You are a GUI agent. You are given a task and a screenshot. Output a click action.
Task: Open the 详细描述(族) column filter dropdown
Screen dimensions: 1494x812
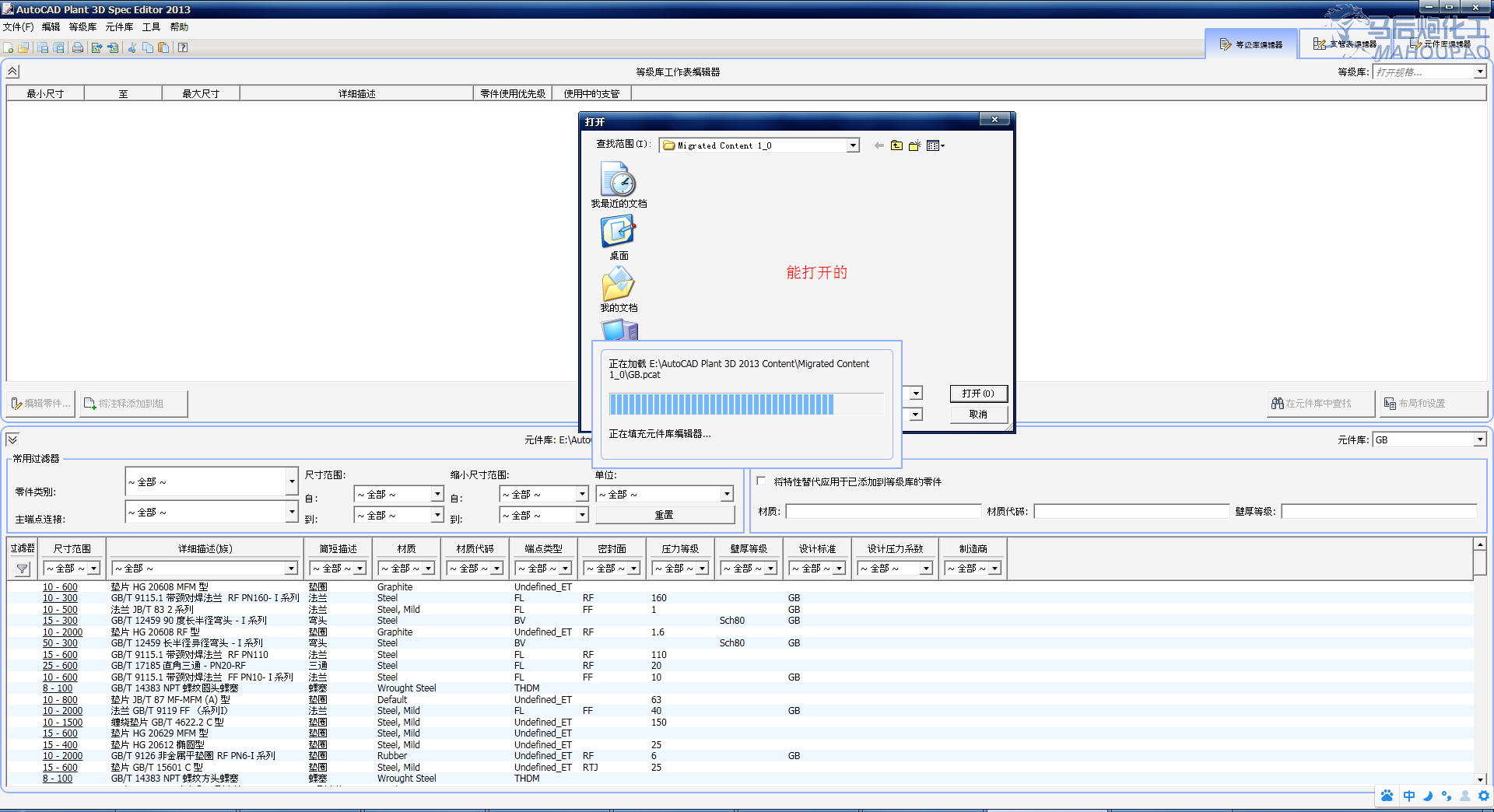point(291,569)
